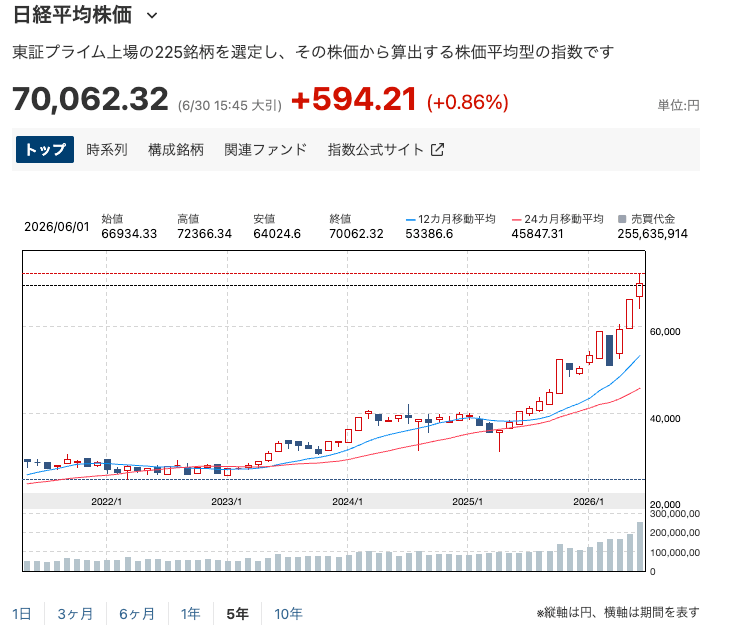Click the moving average value 53386.6

[429, 234]
